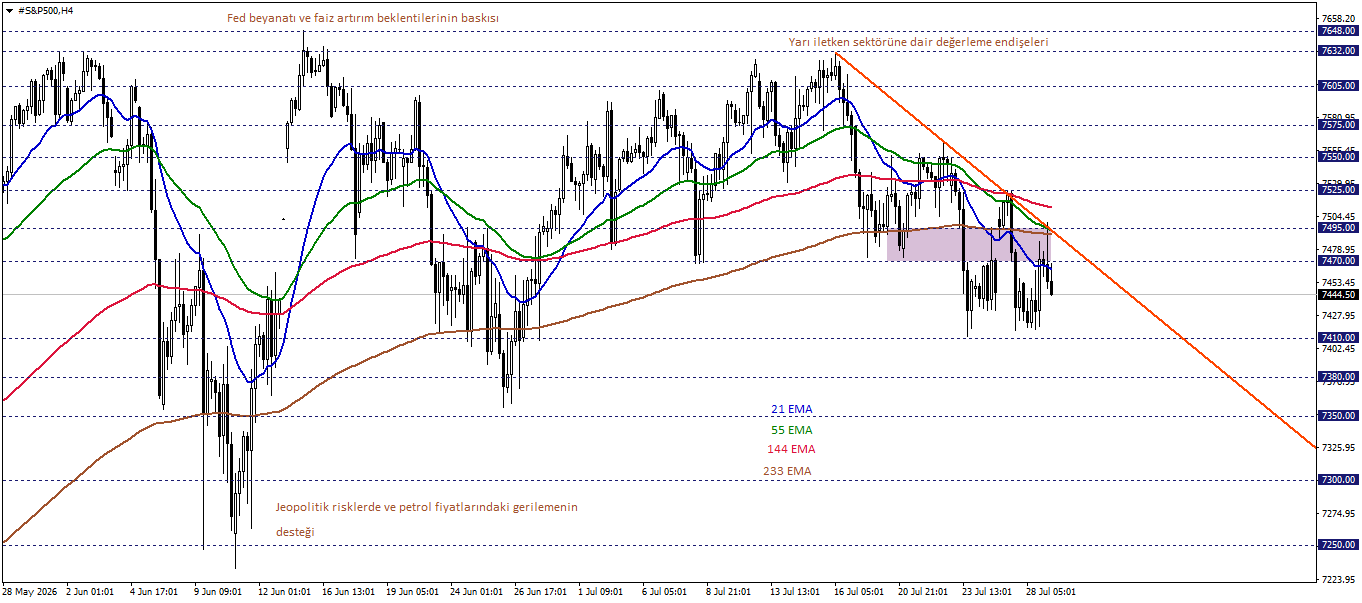This screenshot has width=1362, height=603.
Task: Click the '20 Jul 21:01' time axis label
Action: pos(925,591)
